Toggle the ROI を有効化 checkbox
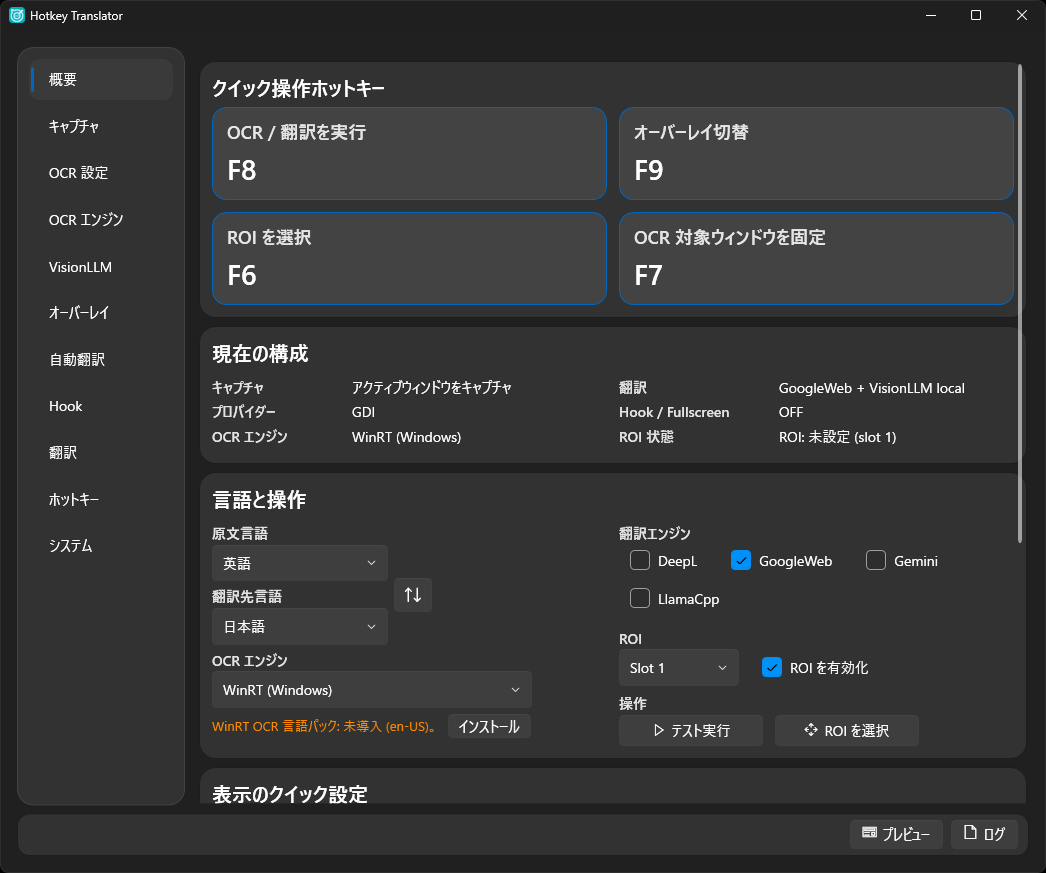 (772, 668)
